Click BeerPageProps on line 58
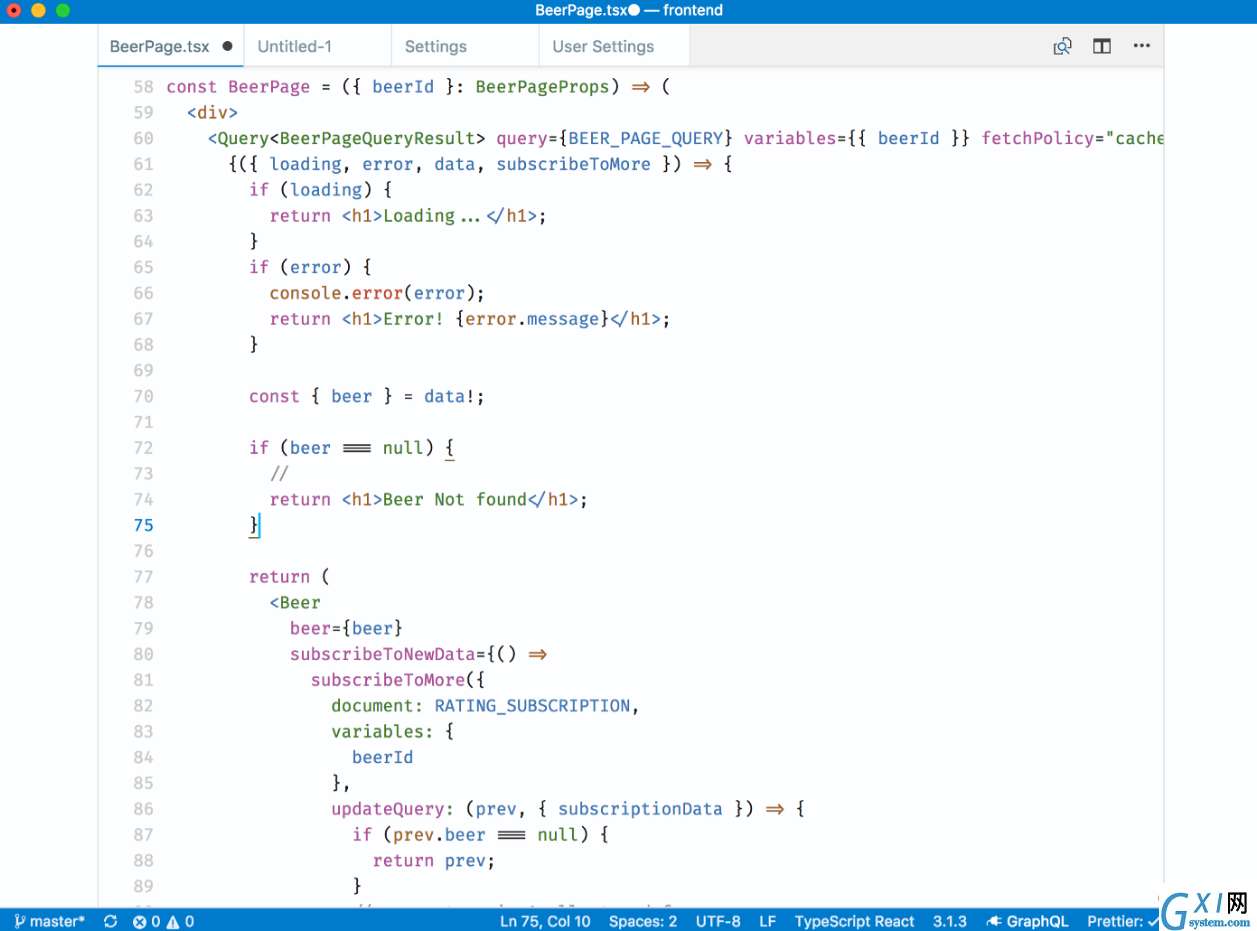This screenshot has height=931, width=1257. [x=542, y=87]
